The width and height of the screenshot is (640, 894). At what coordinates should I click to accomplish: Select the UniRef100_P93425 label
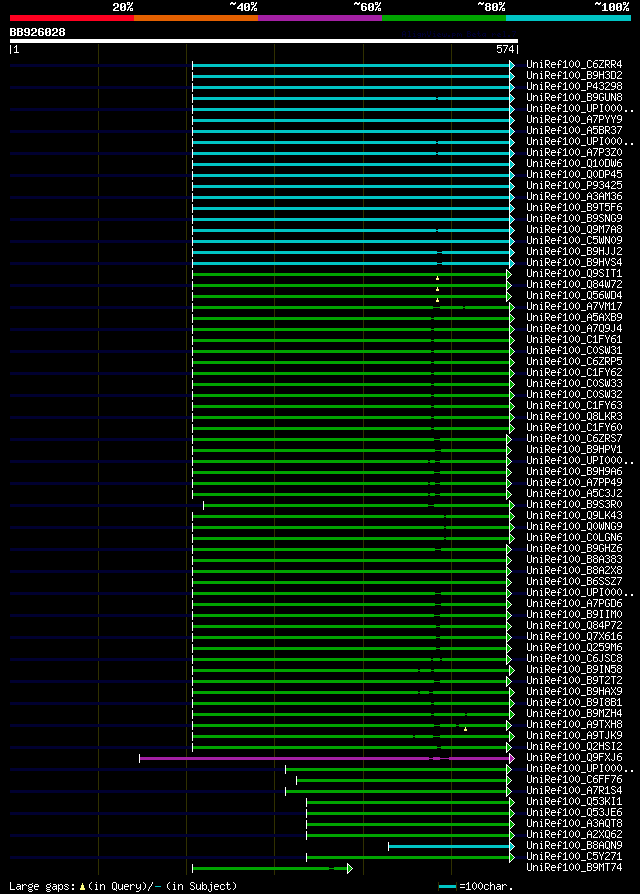[x=574, y=186]
